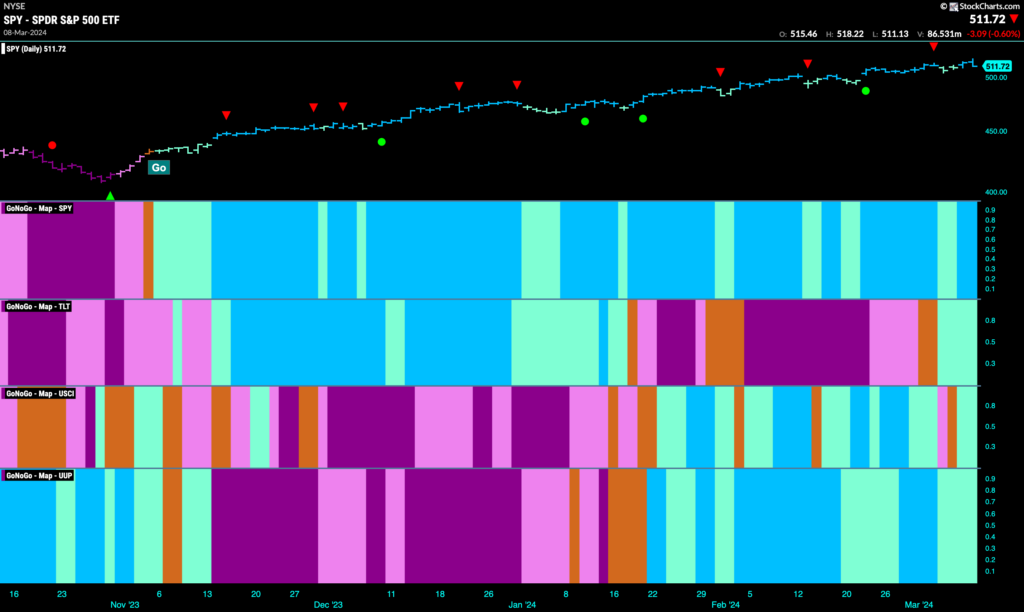Select the red circle marker on purple bars
1024x612 pixels.
(x=52, y=145)
